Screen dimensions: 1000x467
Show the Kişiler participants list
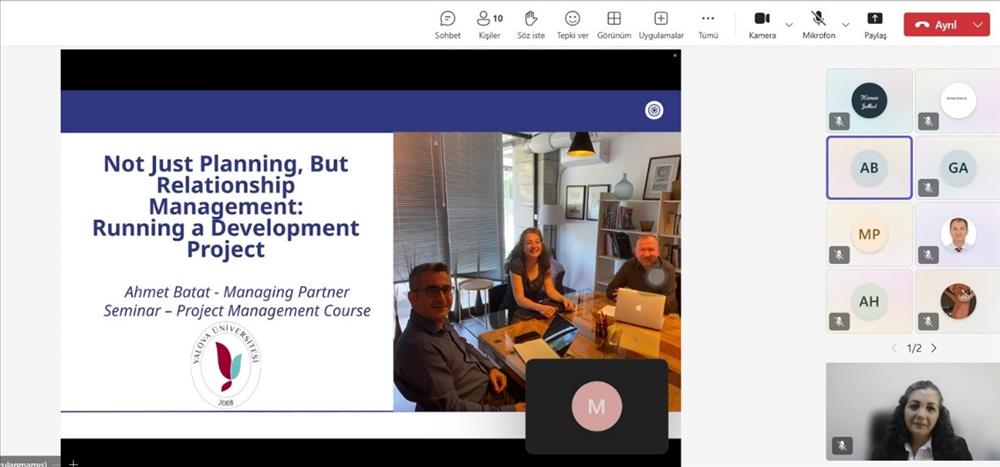489,25
